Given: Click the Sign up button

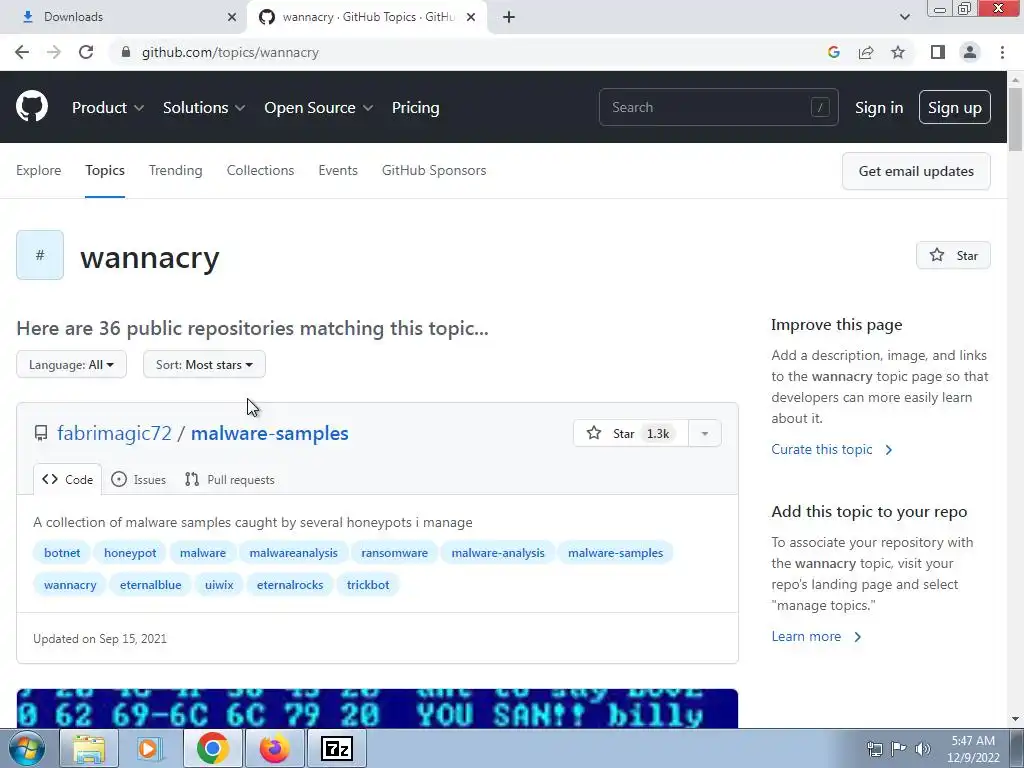Looking at the screenshot, I should (x=955, y=107).
